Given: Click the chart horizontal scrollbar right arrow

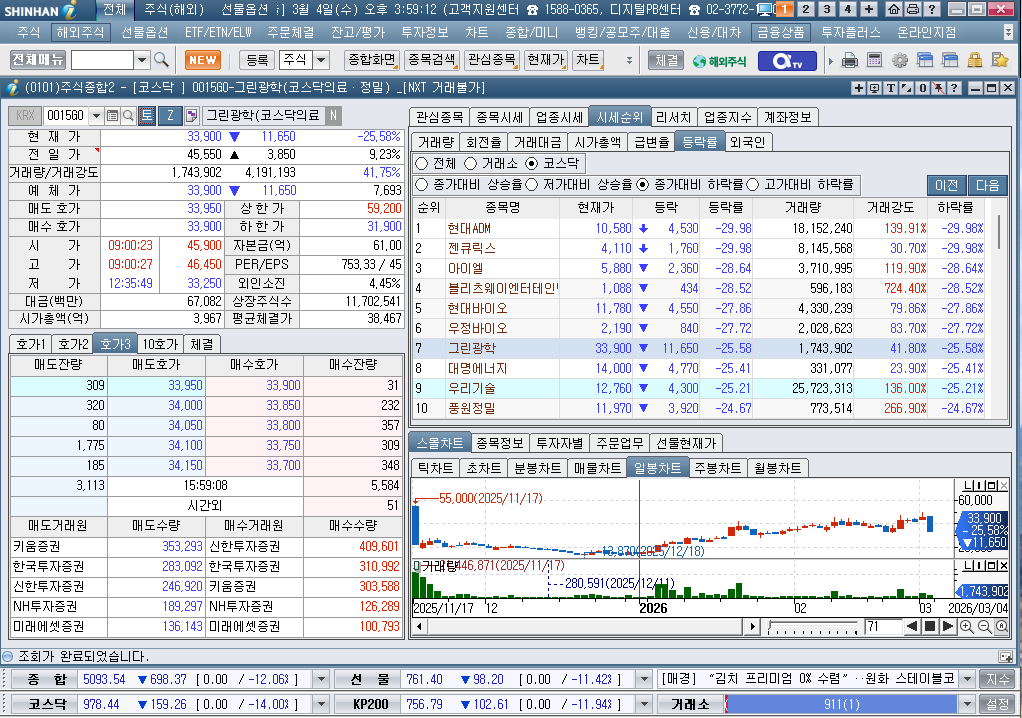Looking at the screenshot, I should click(x=753, y=627).
